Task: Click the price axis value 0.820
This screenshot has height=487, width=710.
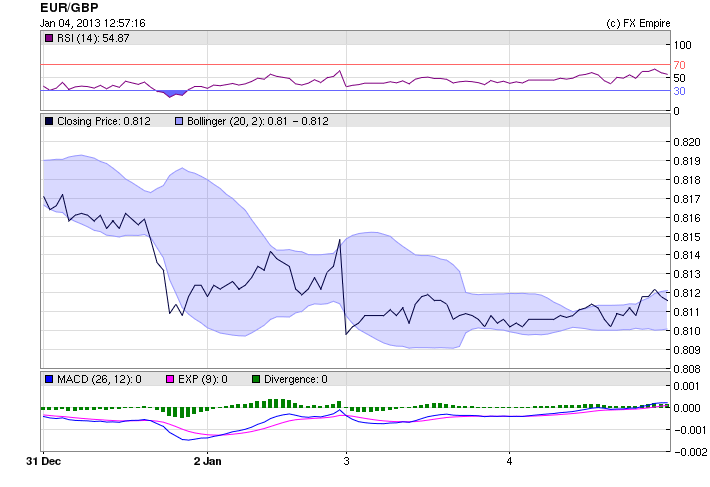Action: (687, 142)
